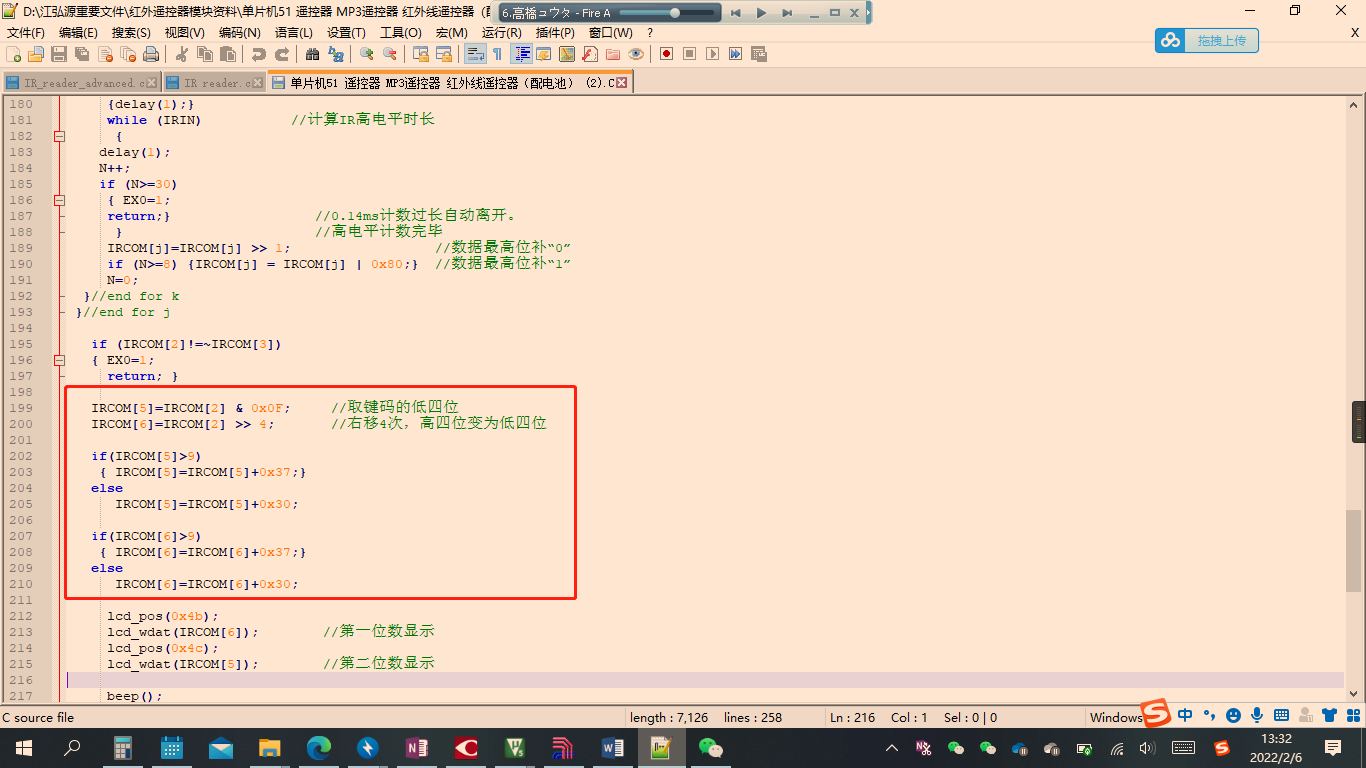Stop macro recording with square icon

(690, 54)
